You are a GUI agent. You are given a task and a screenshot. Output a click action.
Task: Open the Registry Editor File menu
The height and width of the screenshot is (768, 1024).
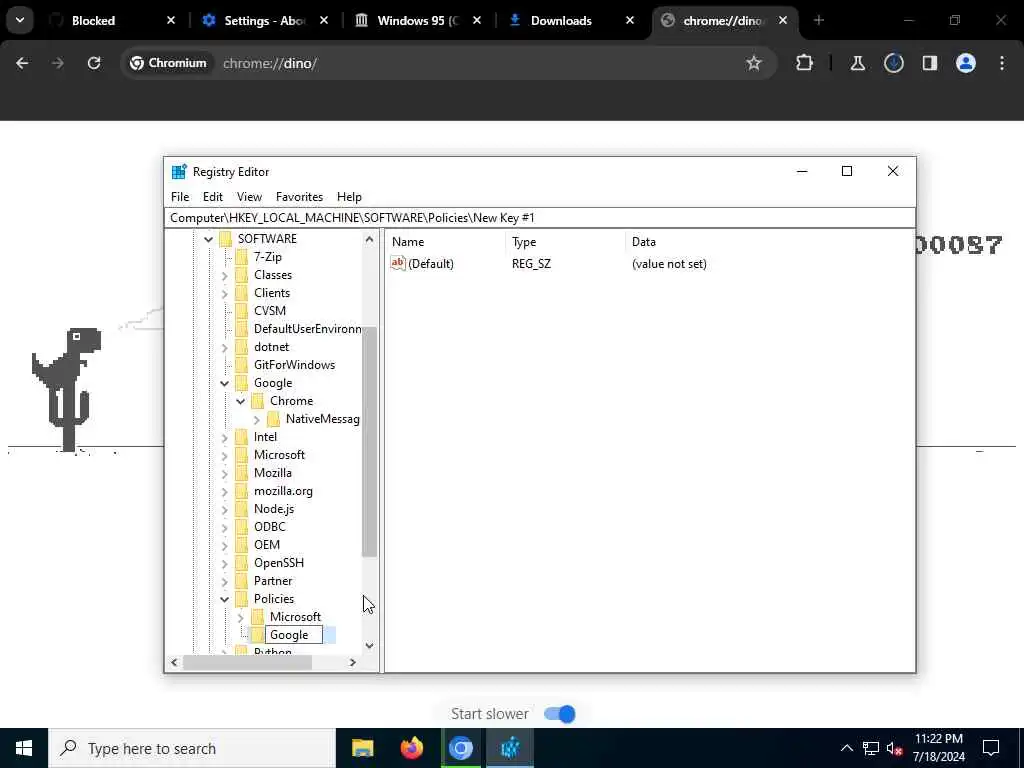point(180,197)
